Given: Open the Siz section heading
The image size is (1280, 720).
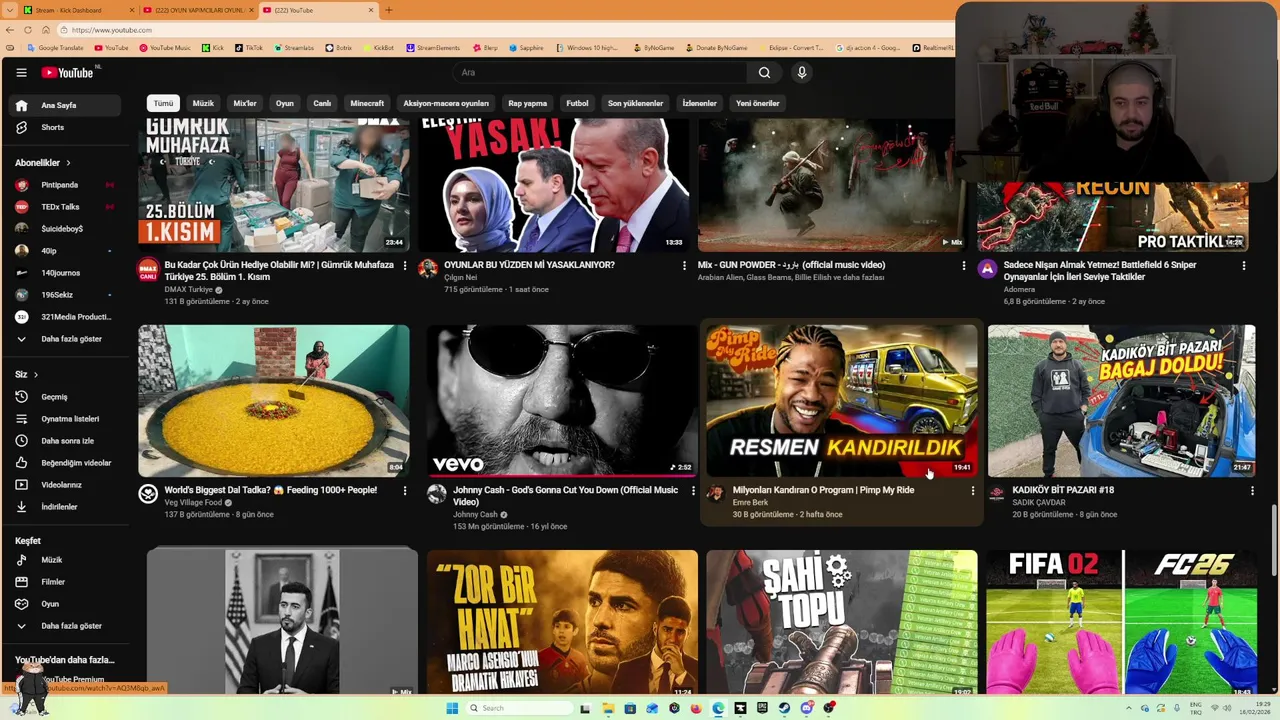Looking at the screenshot, I should click(x=26, y=374).
